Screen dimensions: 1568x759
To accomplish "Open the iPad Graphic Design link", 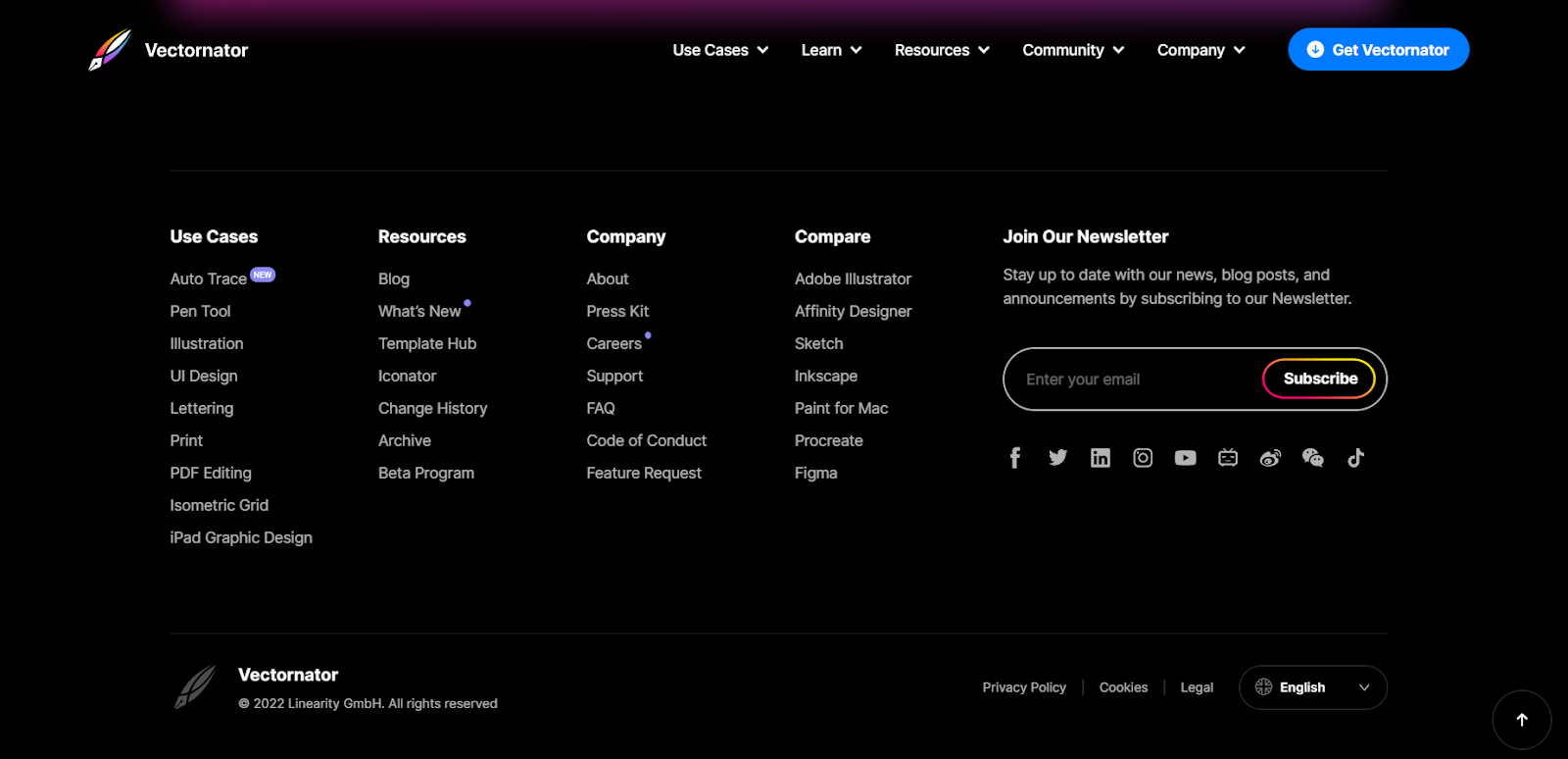I will point(241,538).
